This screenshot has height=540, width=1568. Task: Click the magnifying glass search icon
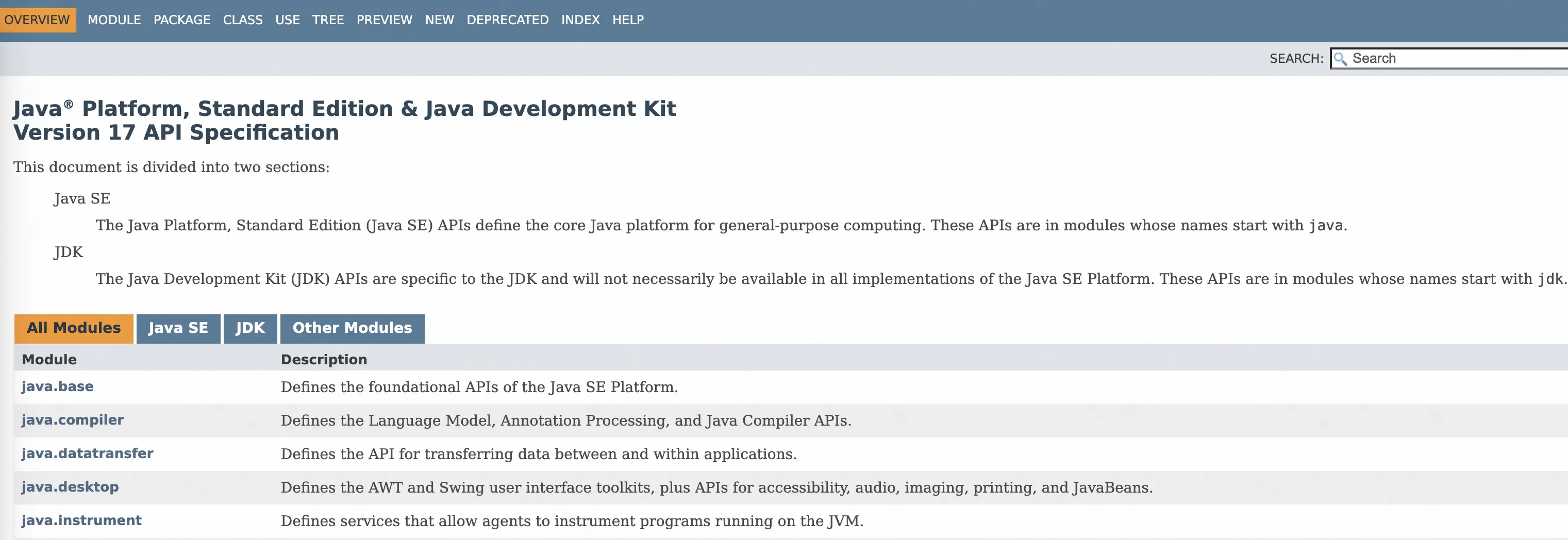(x=1340, y=59)
